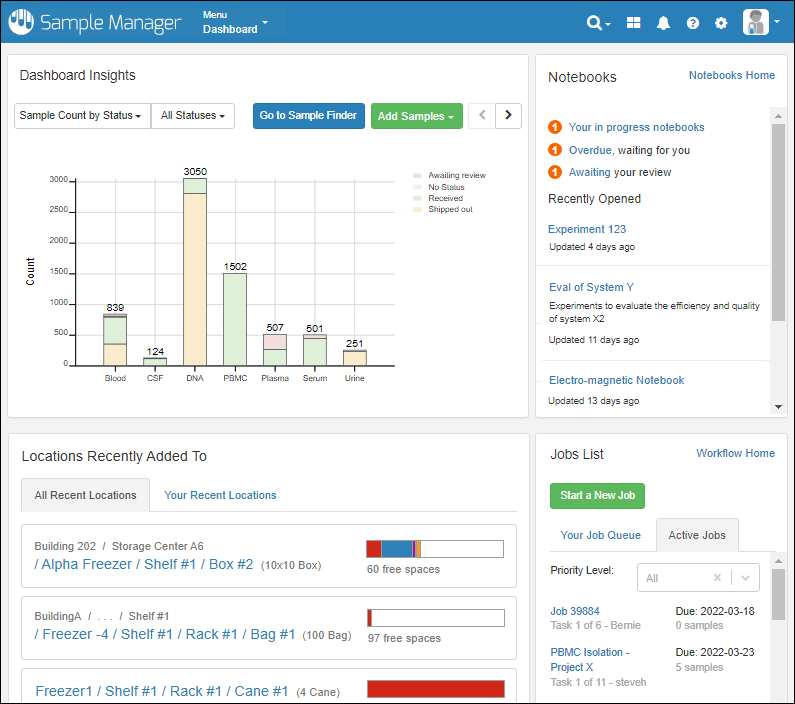Clear the Priority Level selection X
This screenshot has width=795, height=704.
(717, 578)
